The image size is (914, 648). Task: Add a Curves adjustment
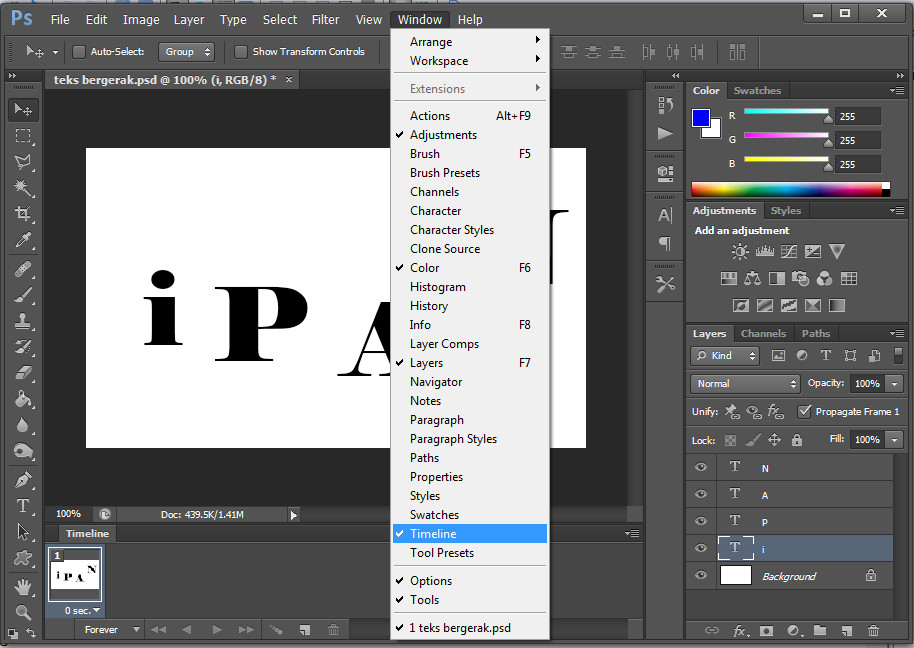click(789, 252)
